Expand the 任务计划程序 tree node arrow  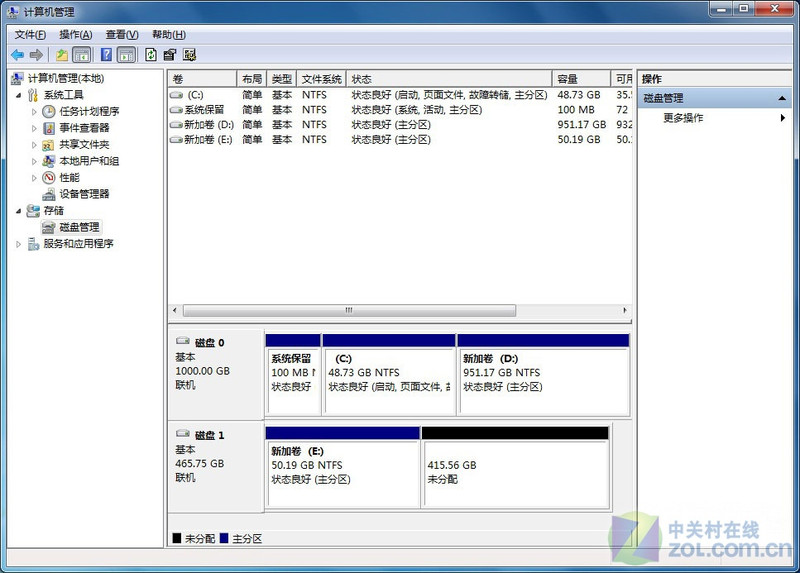coord(34,112)
